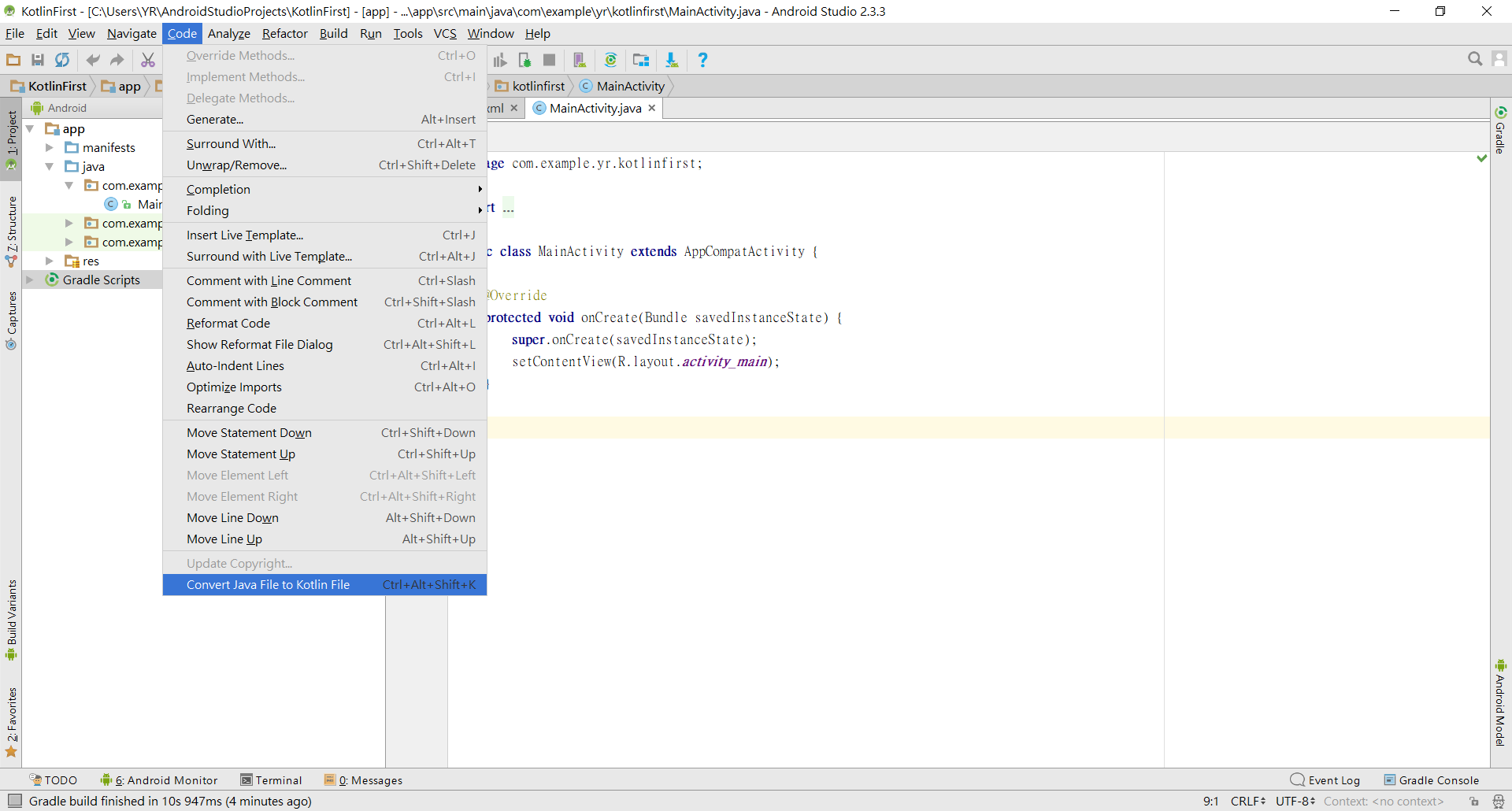Open the Event Log
1512x811 pixels.
tap(1326, 780)
